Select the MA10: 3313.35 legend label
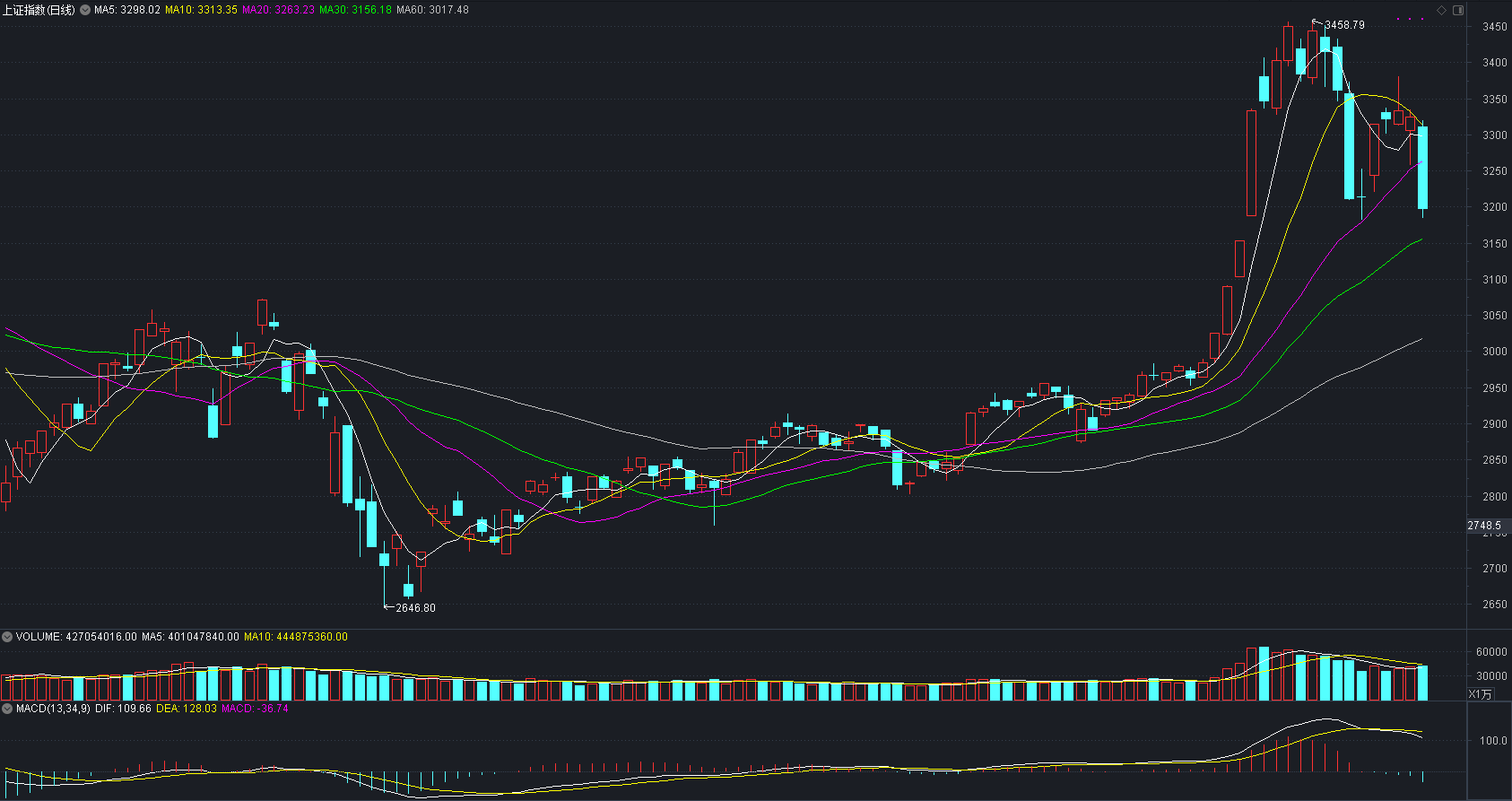 [x=201, y=10]
